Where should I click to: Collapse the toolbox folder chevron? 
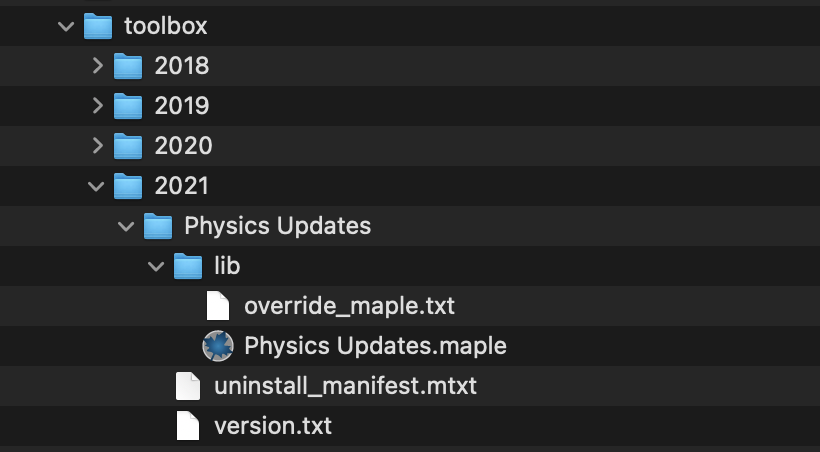coord(66,26)
